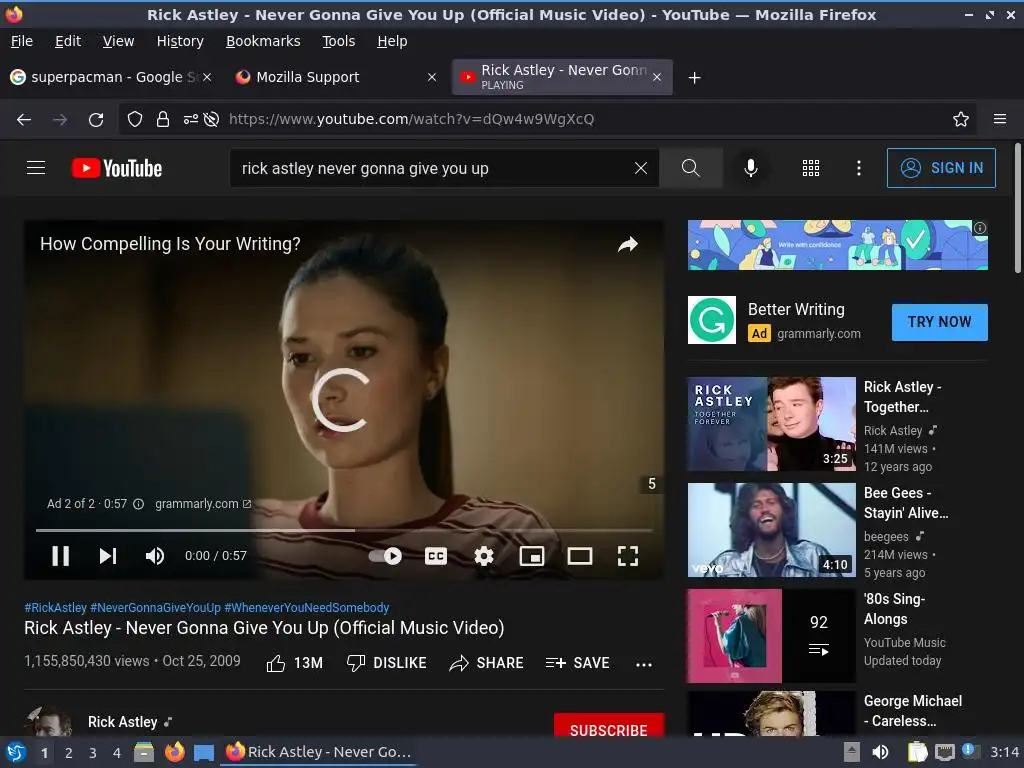
Task: Open the Tools menu
Action: 338,41
